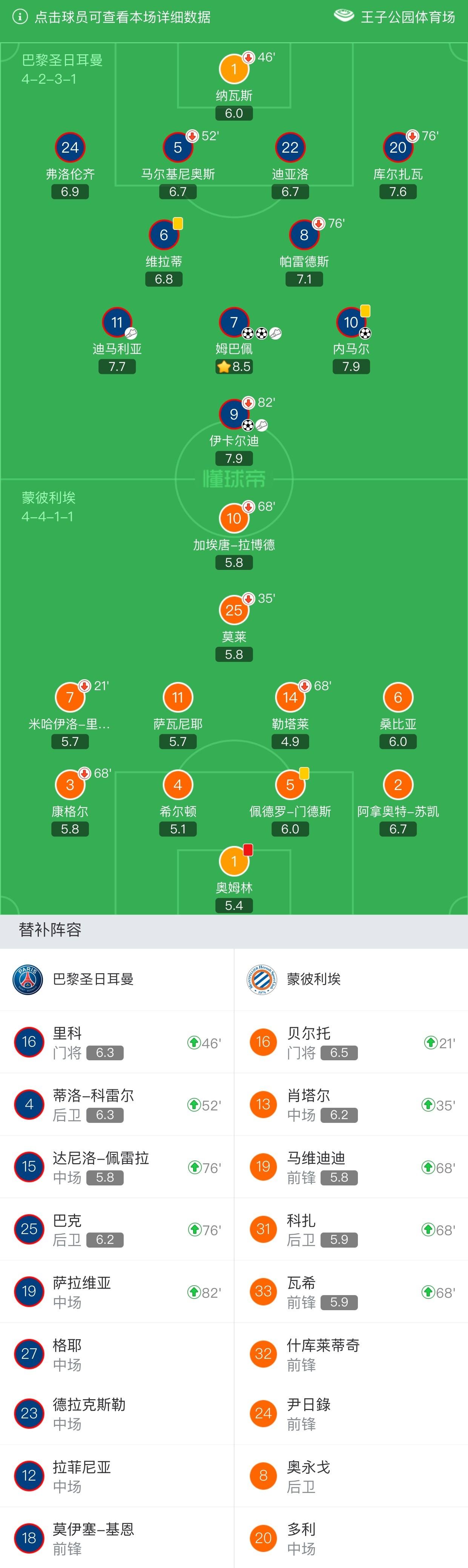Open 迪马利亚 number 11 player circle
This screenshot has height=1568, width=468.
pyautogui.click(x=117, y=322)
